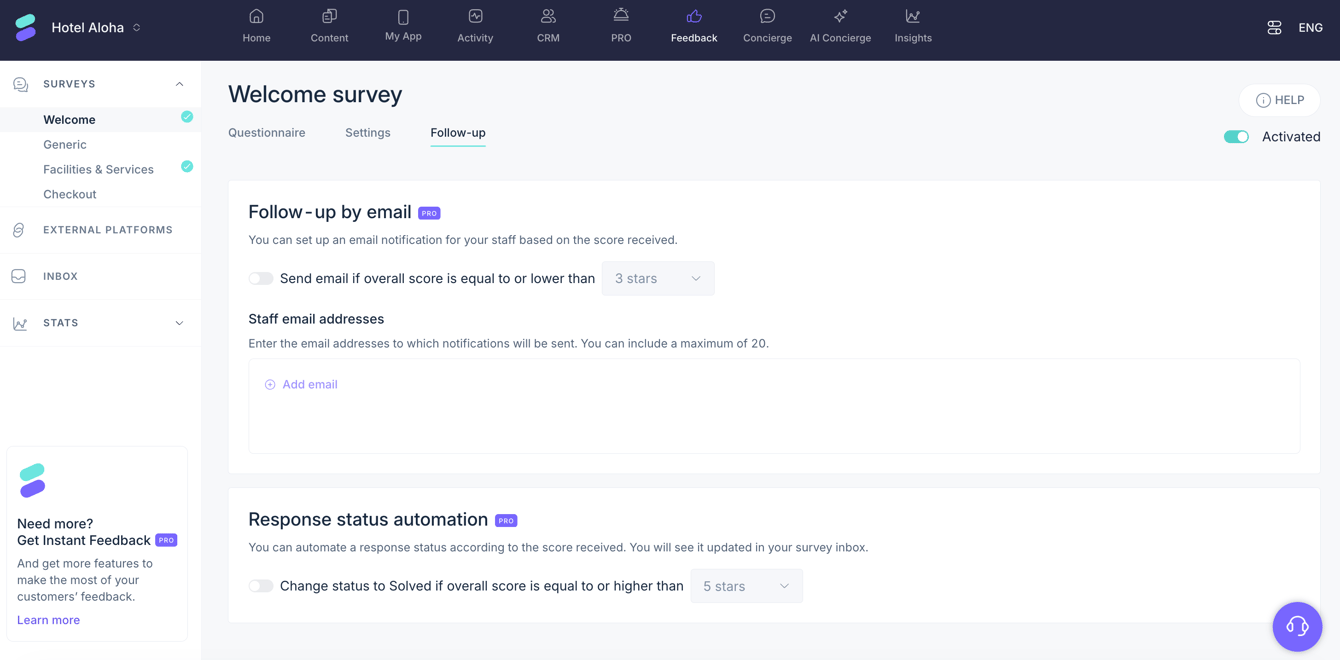Image resolution: width=1340 pixels, height=660 pixels.
Task: Click the Add email link
Action: [x=301, y=384]
